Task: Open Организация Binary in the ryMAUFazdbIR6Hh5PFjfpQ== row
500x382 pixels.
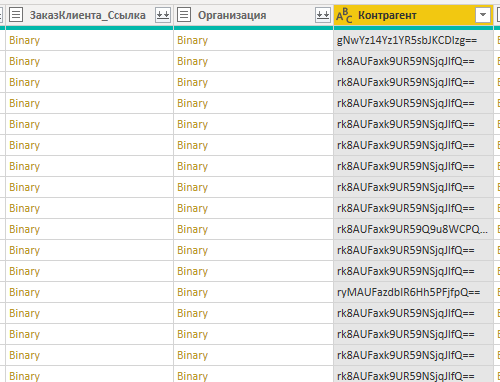Action: (193, 292)
